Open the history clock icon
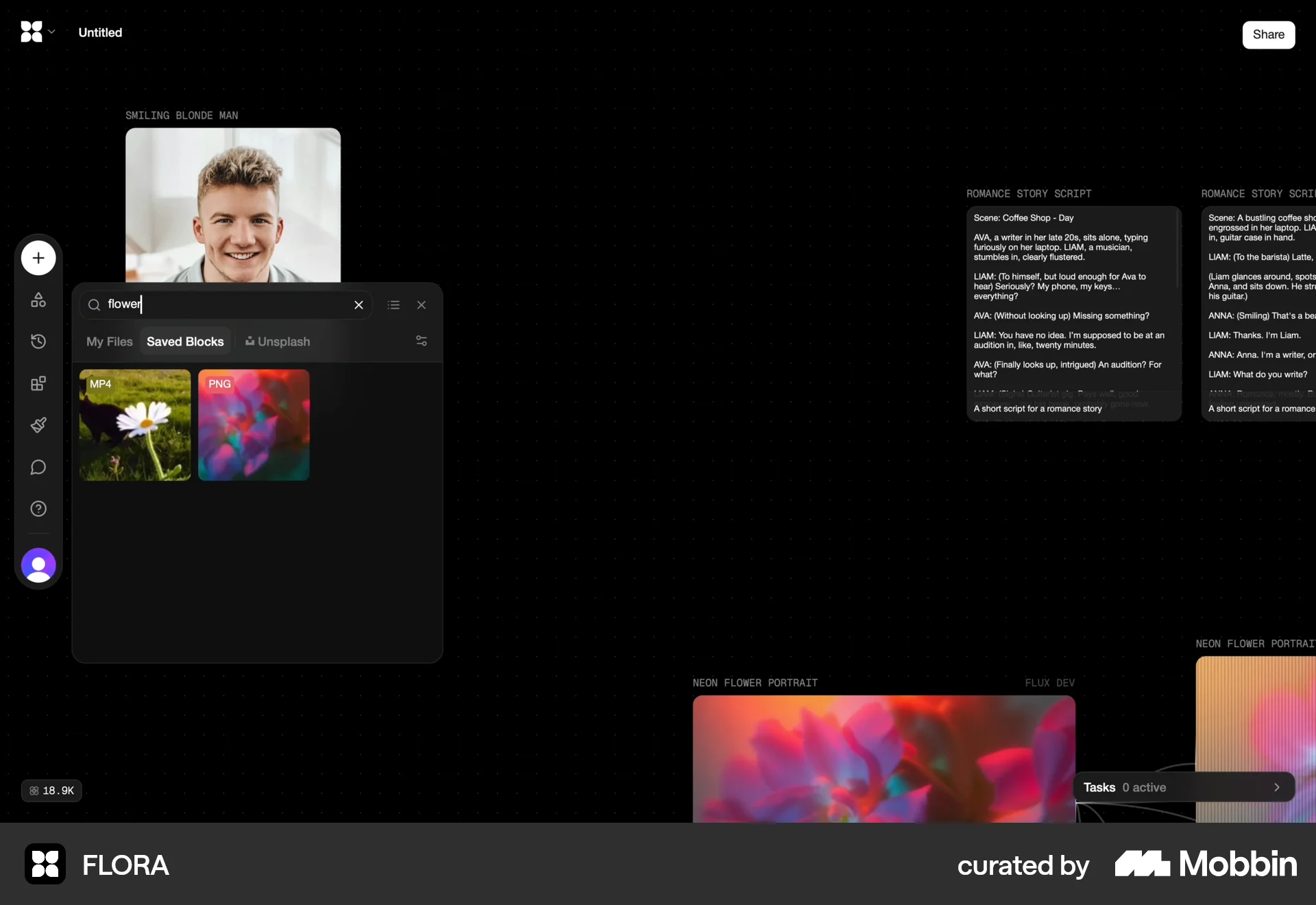This screenshot has height=905, width=1316. click(x=38, y=341)
